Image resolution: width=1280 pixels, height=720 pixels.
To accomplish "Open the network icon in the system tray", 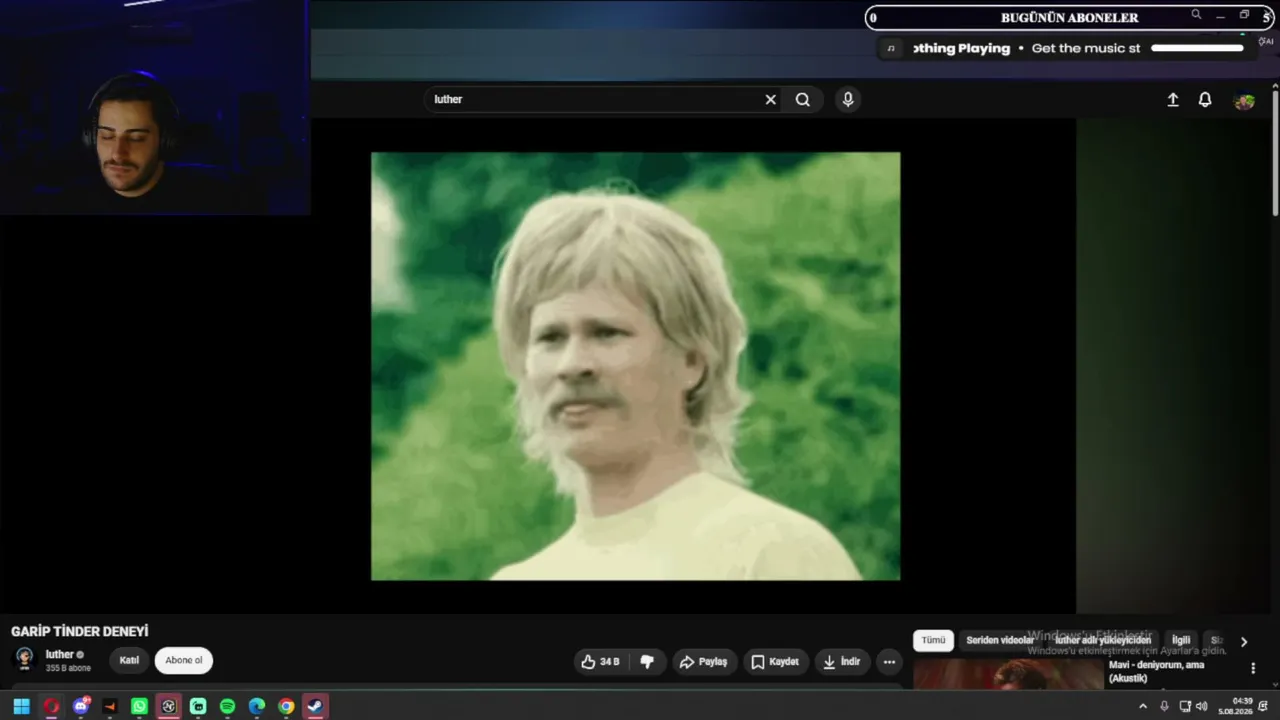I will click(x=1185, y=706).
